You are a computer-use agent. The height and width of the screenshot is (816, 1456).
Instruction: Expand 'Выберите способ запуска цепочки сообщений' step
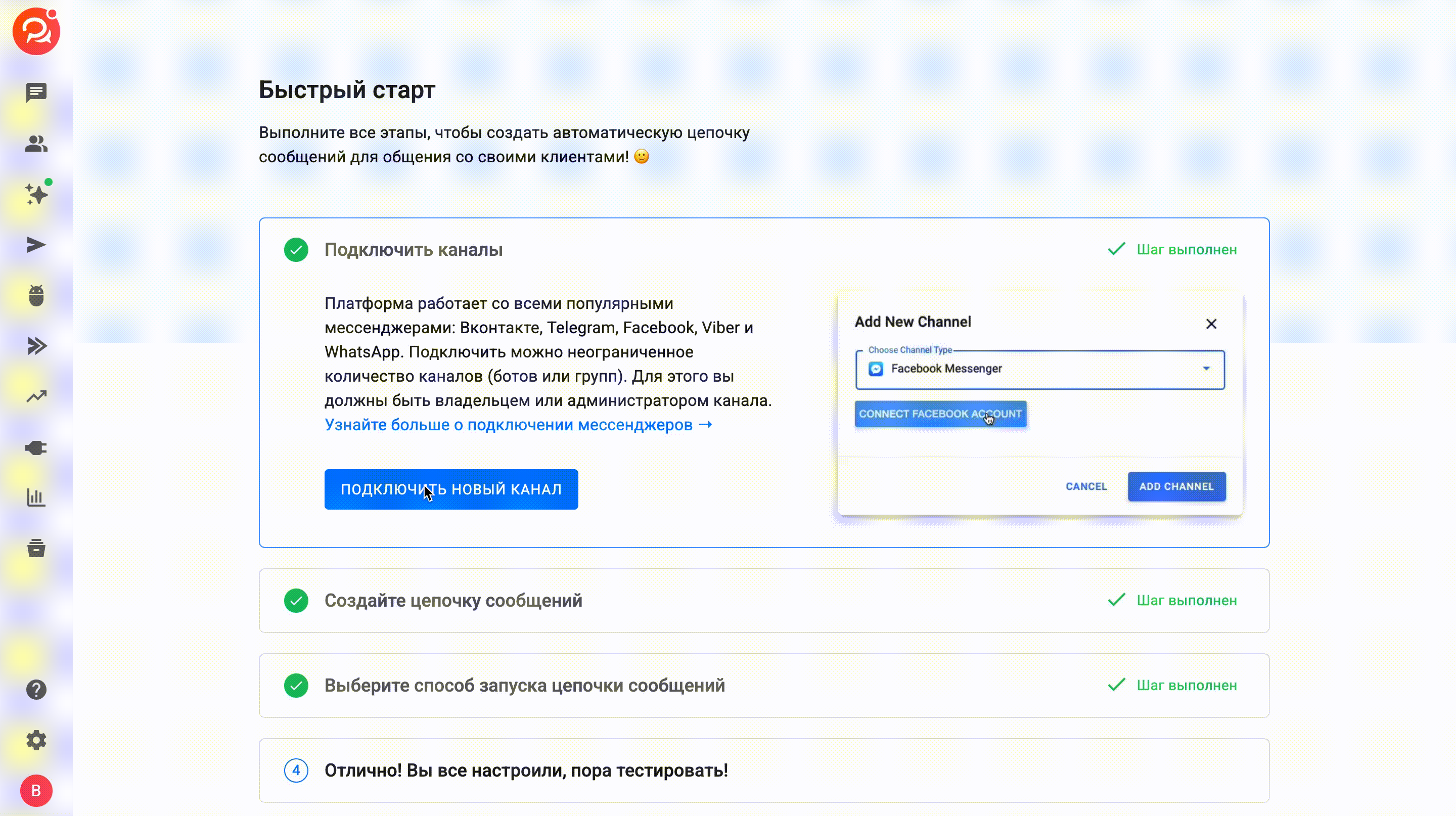pyautogui.click(x=524, y=686)
